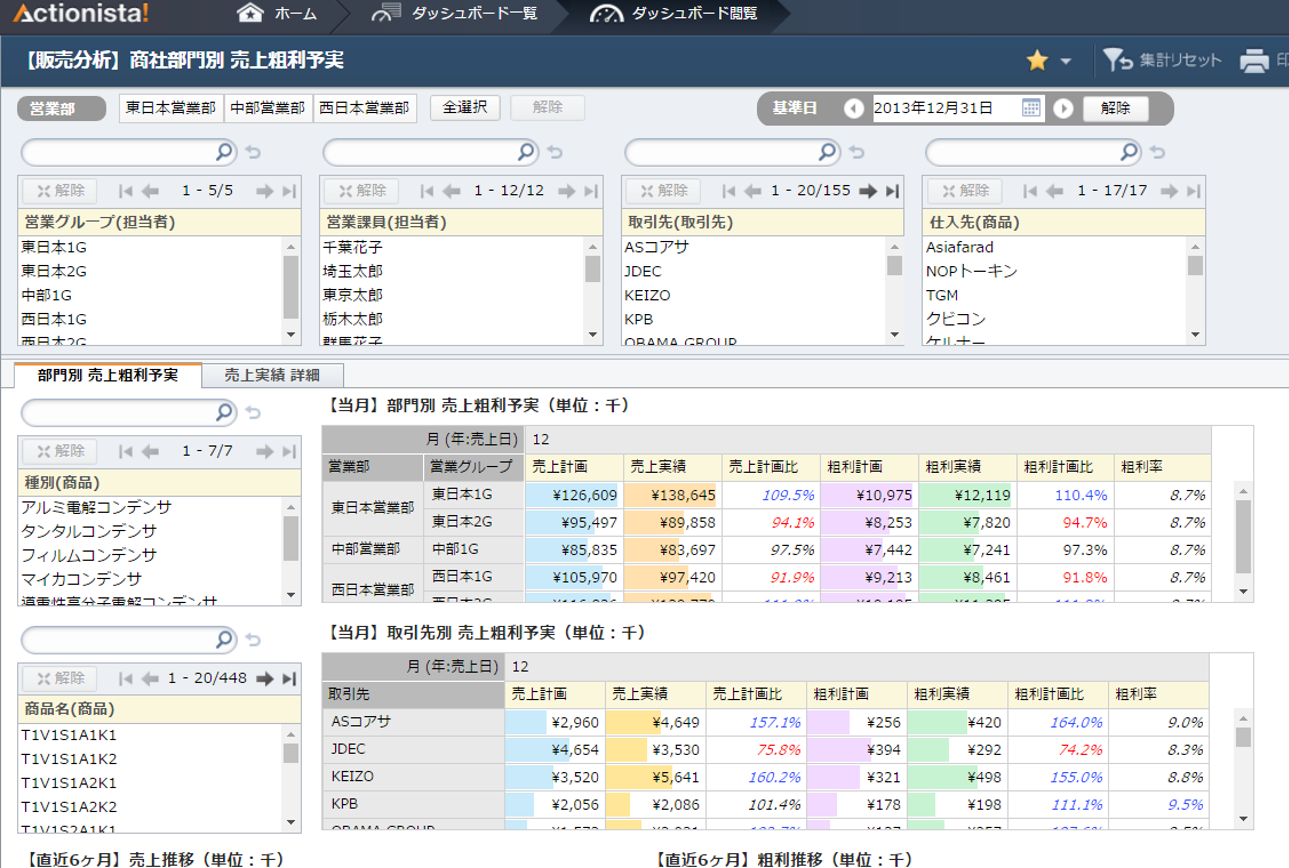Click first-page icon in 営業課員 list
The image size is (1289, 868).
[x=427, y=191]
